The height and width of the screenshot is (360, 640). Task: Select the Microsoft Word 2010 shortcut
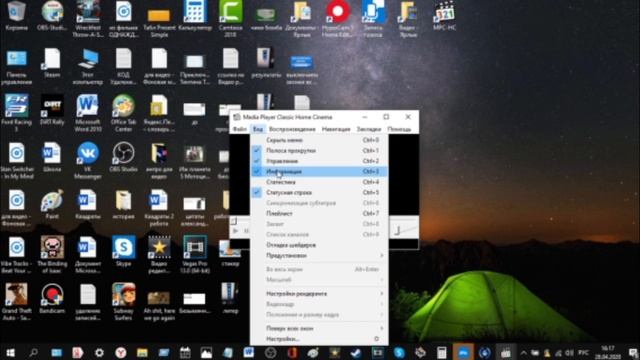coord(88,113)
